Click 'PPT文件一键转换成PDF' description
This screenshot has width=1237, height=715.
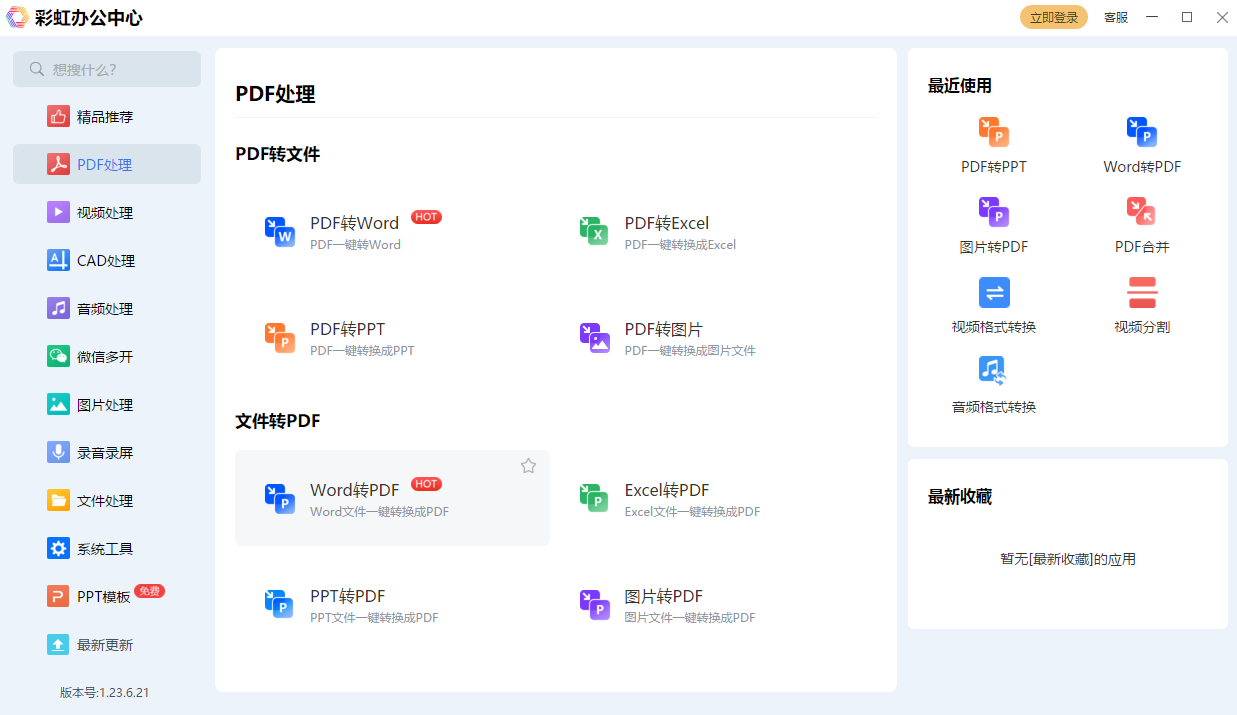(374, 617)
